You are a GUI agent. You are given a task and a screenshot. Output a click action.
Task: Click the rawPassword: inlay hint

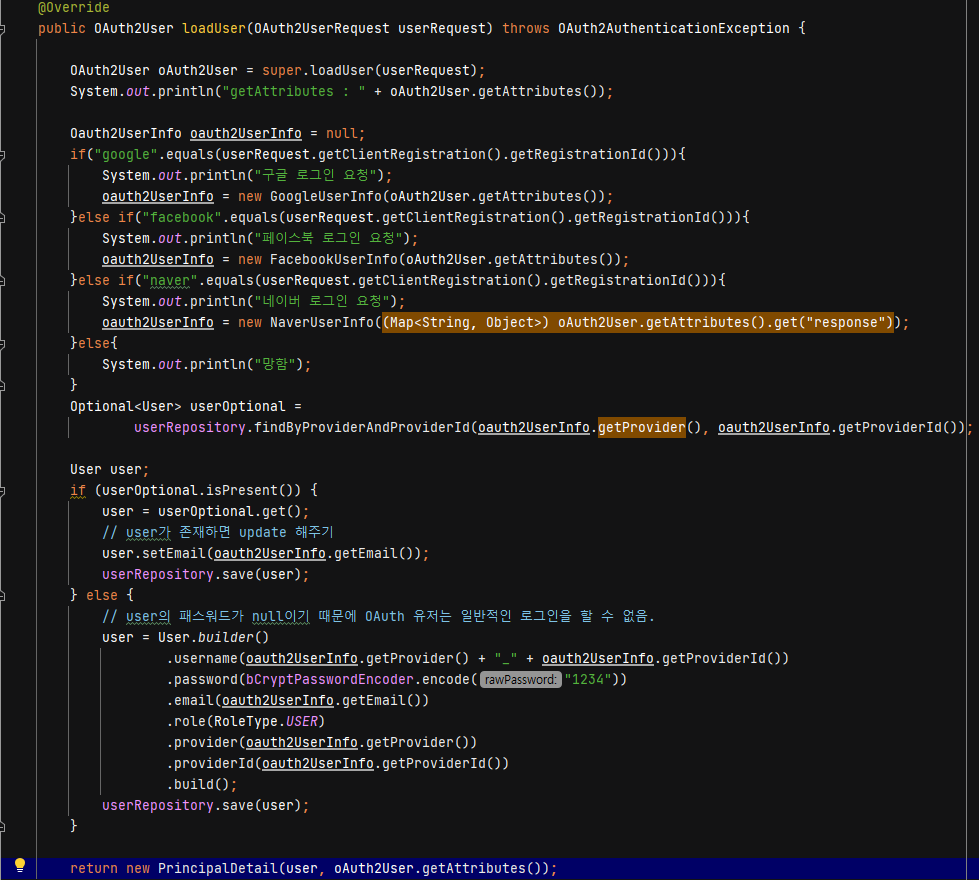pos(521,680)
